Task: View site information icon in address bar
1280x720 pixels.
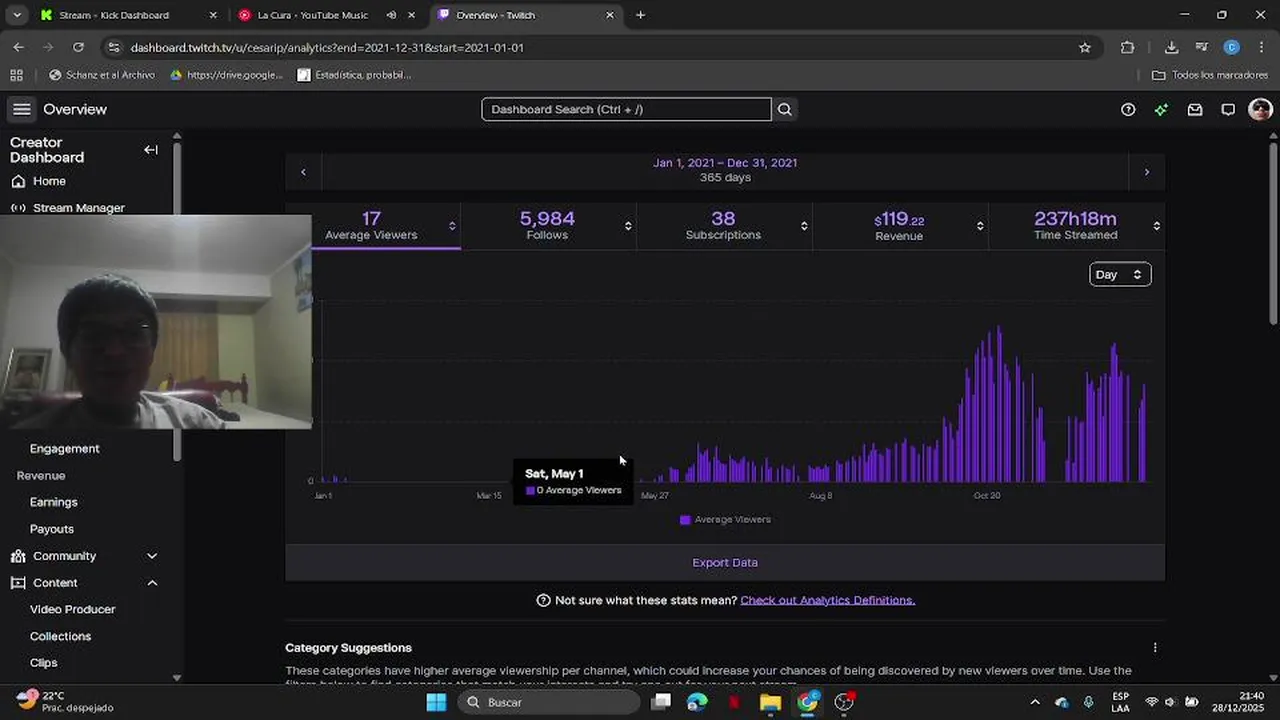Action: coord(114,47)
